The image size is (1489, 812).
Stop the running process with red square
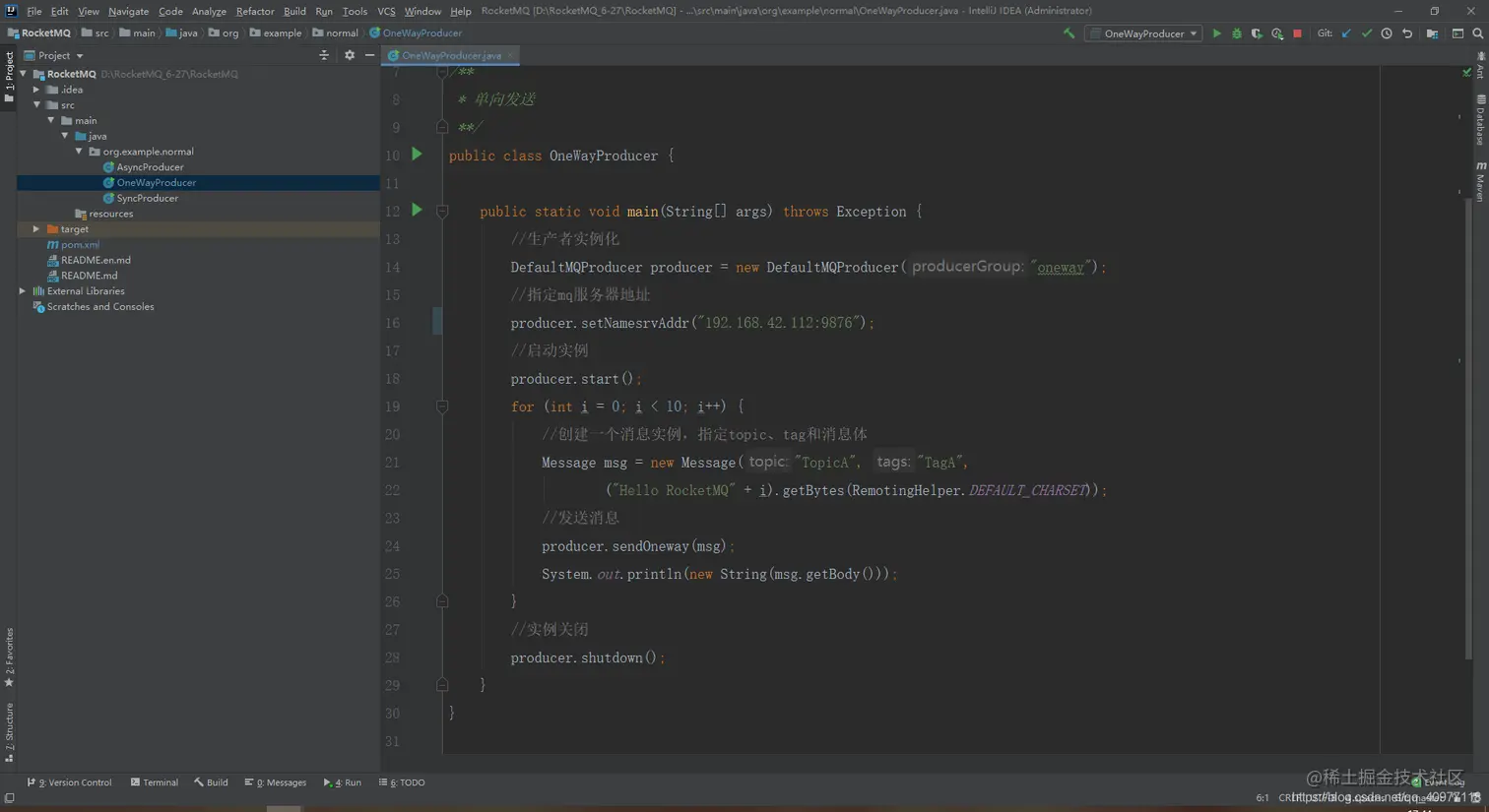[1297, 33]
